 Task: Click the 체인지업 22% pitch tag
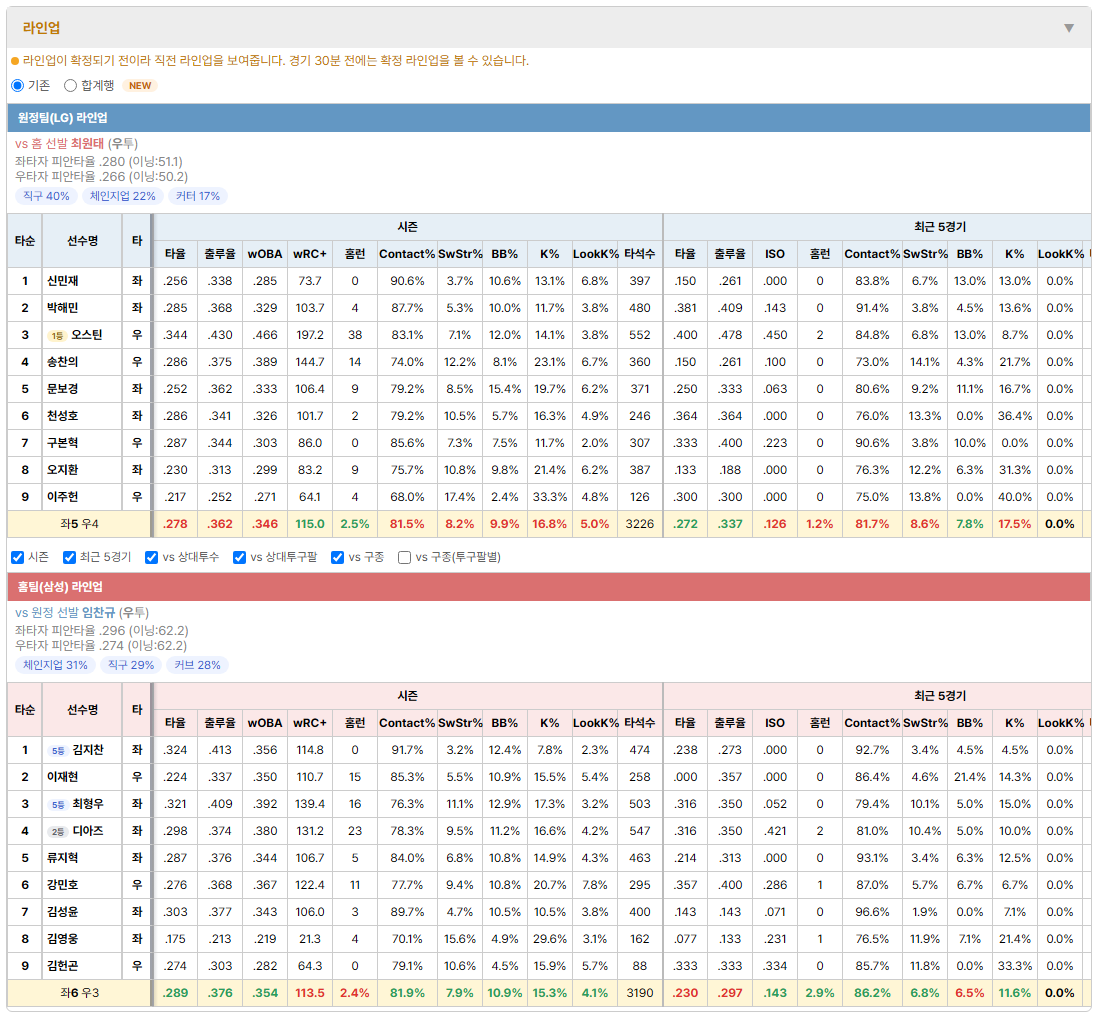tap(123, 196)
